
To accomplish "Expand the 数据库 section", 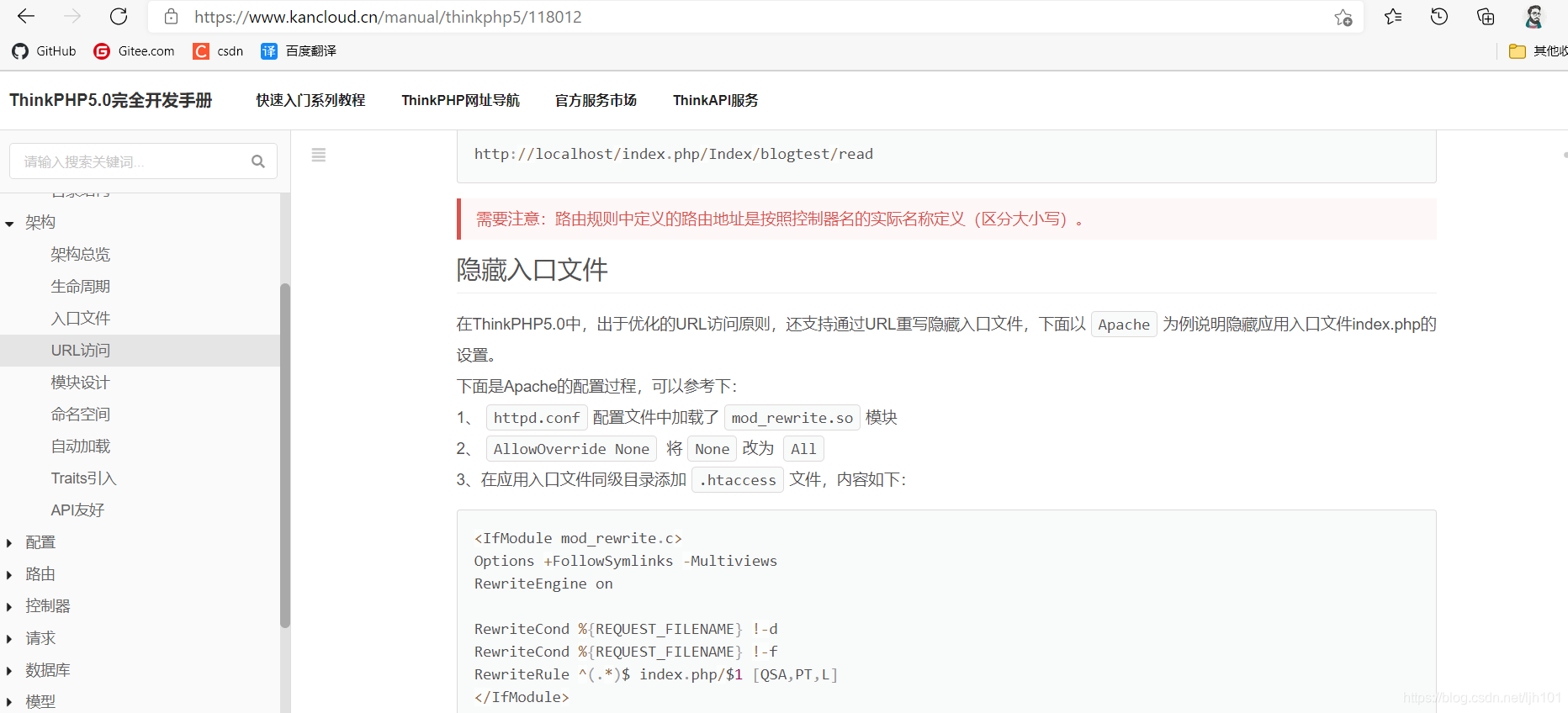I will pos(9,671).
